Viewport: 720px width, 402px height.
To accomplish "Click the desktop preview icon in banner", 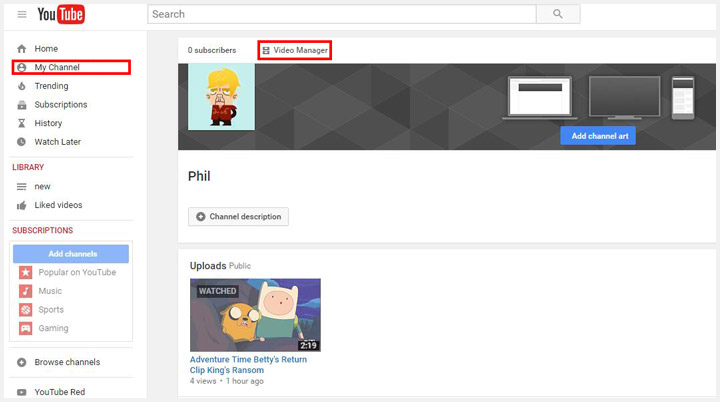I will tap(540, 98).
